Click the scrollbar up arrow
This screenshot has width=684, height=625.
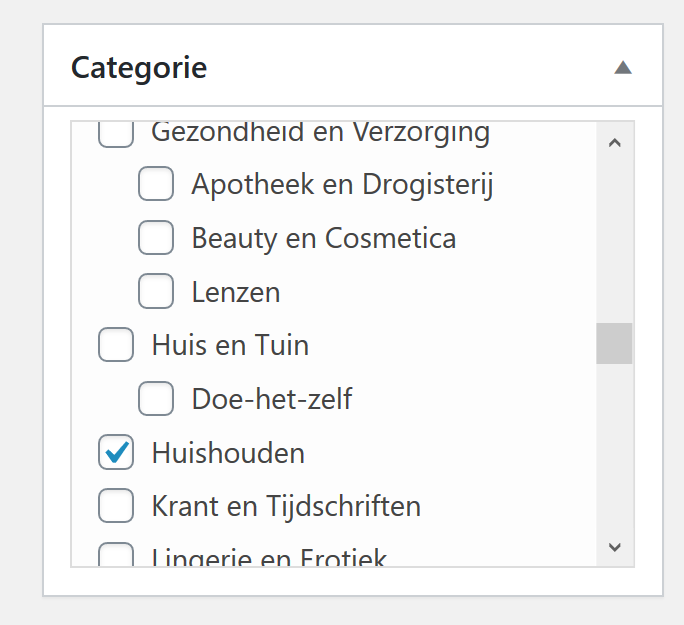click(614, 143)
